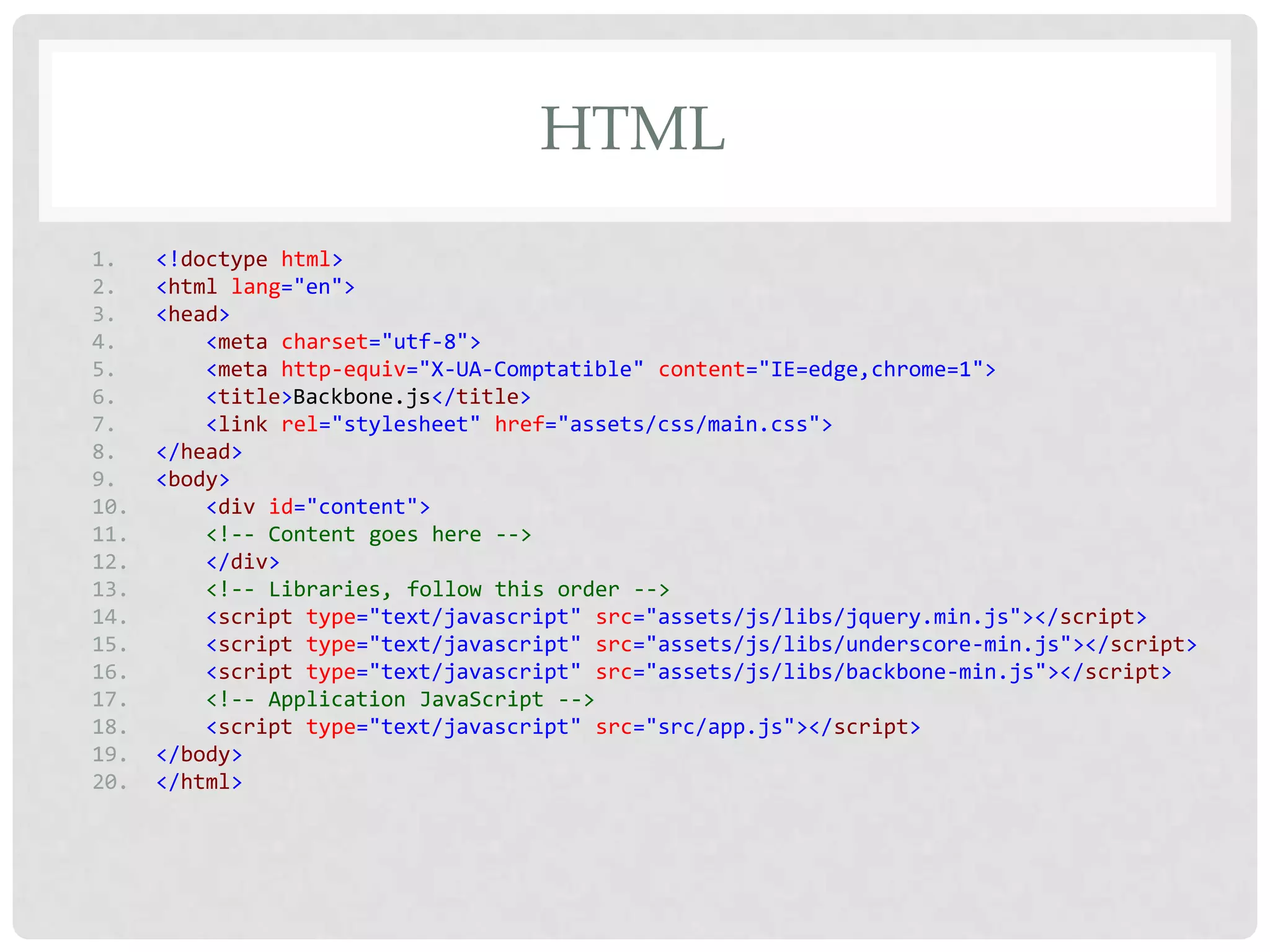The image size is (1270, 952).
Task: Click the closing div tag
Action: [243, 562]
